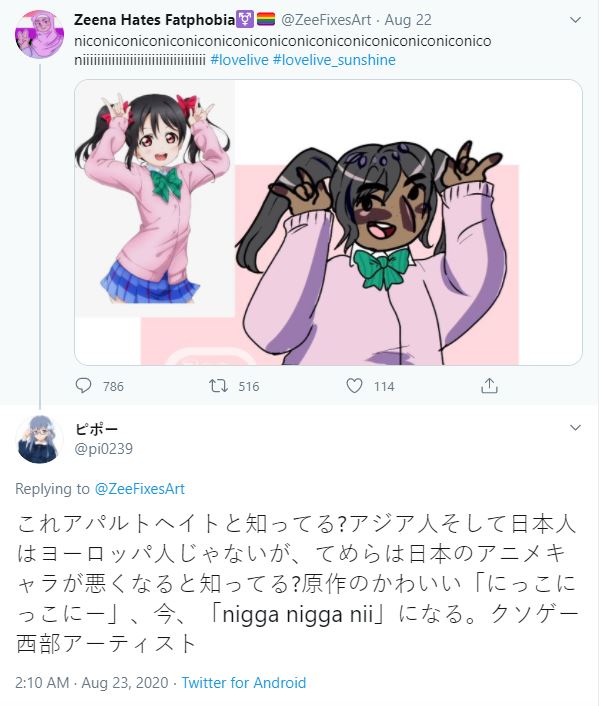Open Zeena's profile avatar
Viewport: 601px width, 706px height.
(x=39, y=35)
